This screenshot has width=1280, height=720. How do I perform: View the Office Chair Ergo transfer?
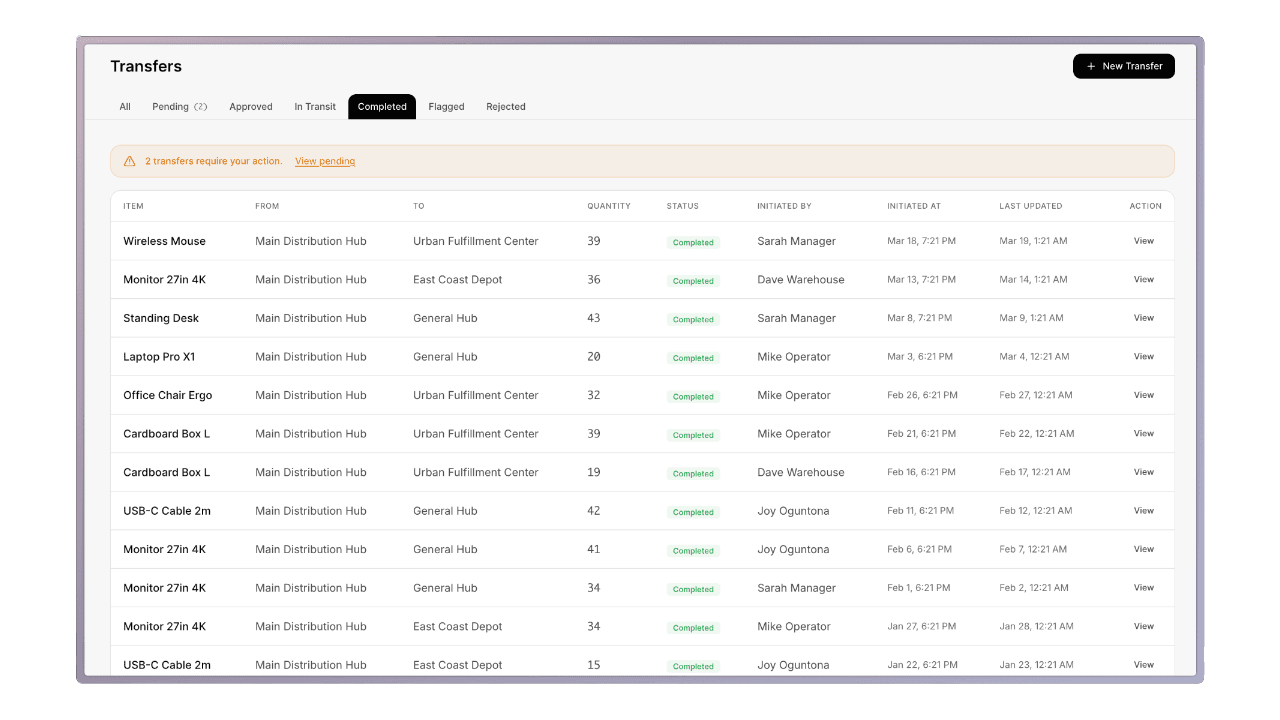(1143, 395)
